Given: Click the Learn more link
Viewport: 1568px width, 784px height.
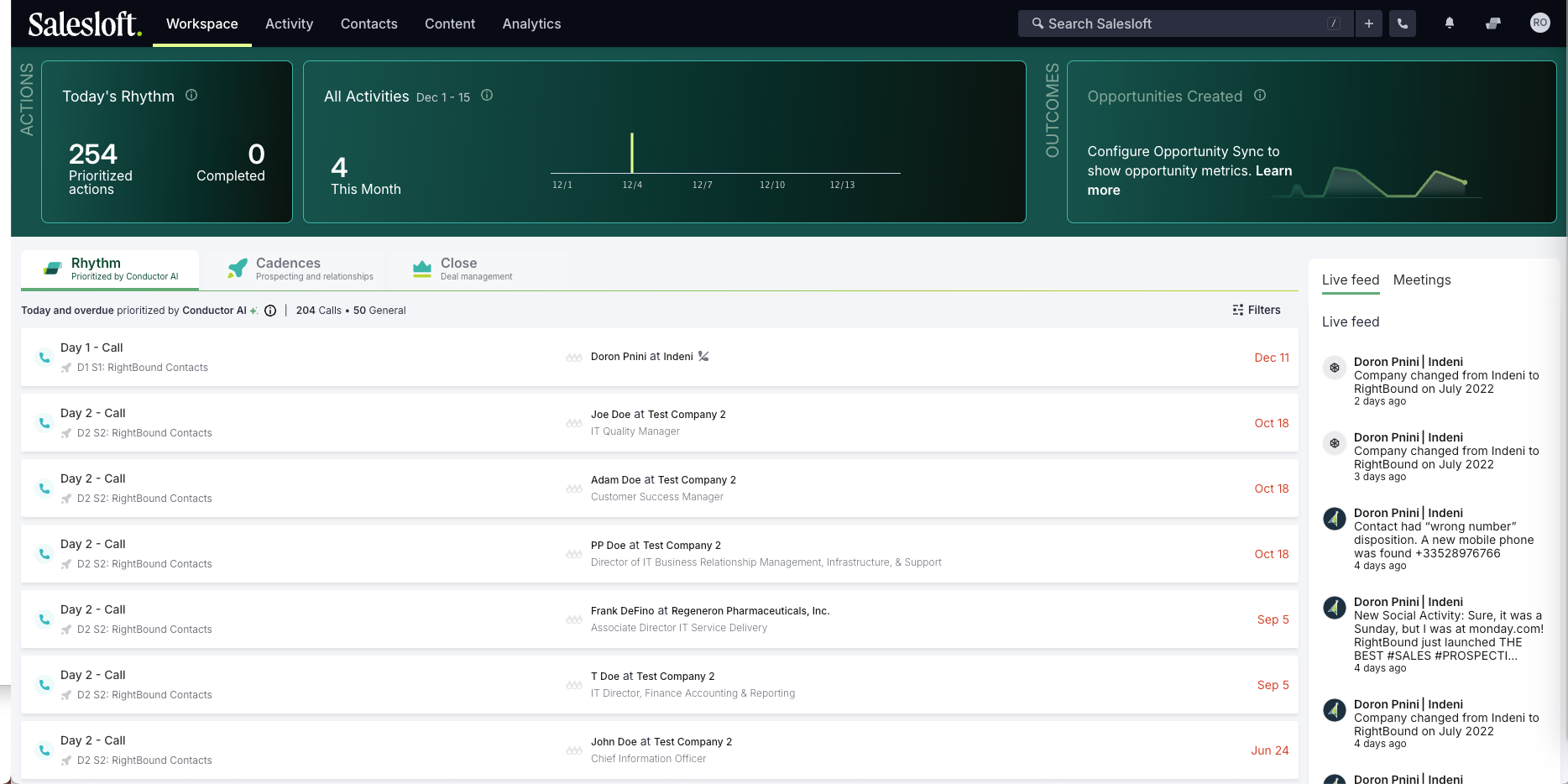Looking at the screenshot, I should coord(1189,180).
